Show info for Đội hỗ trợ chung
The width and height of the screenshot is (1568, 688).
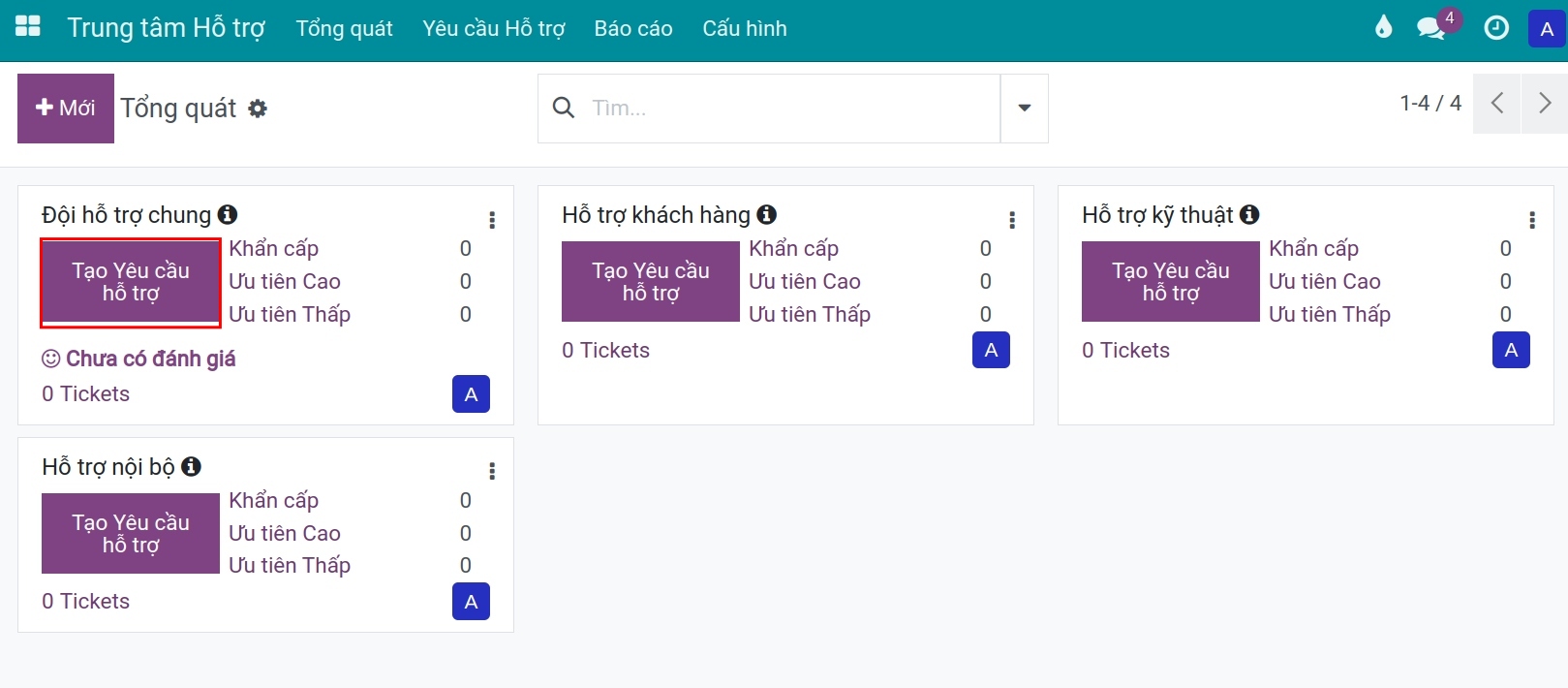[228, 214]
